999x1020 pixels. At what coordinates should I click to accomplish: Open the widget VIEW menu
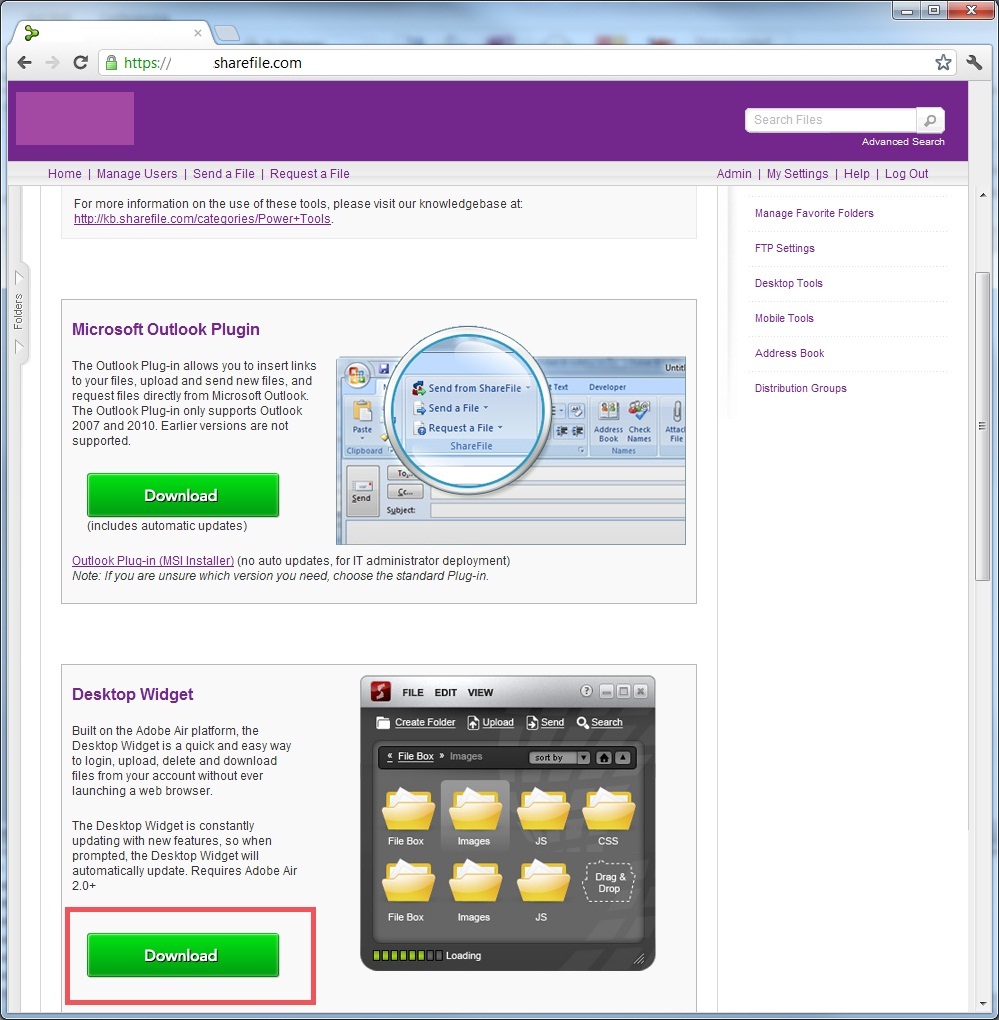[x=480, y=693]
